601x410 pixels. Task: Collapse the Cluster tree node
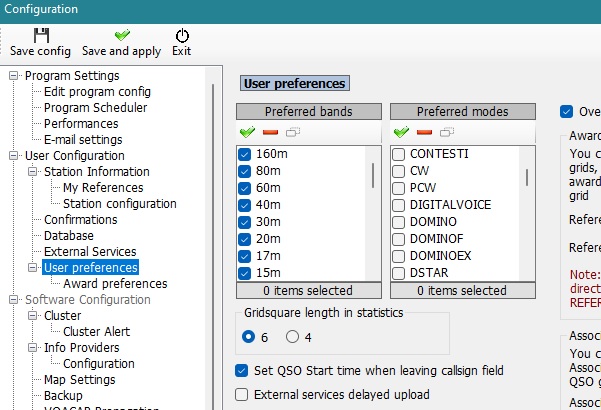(x=33, y=315)
